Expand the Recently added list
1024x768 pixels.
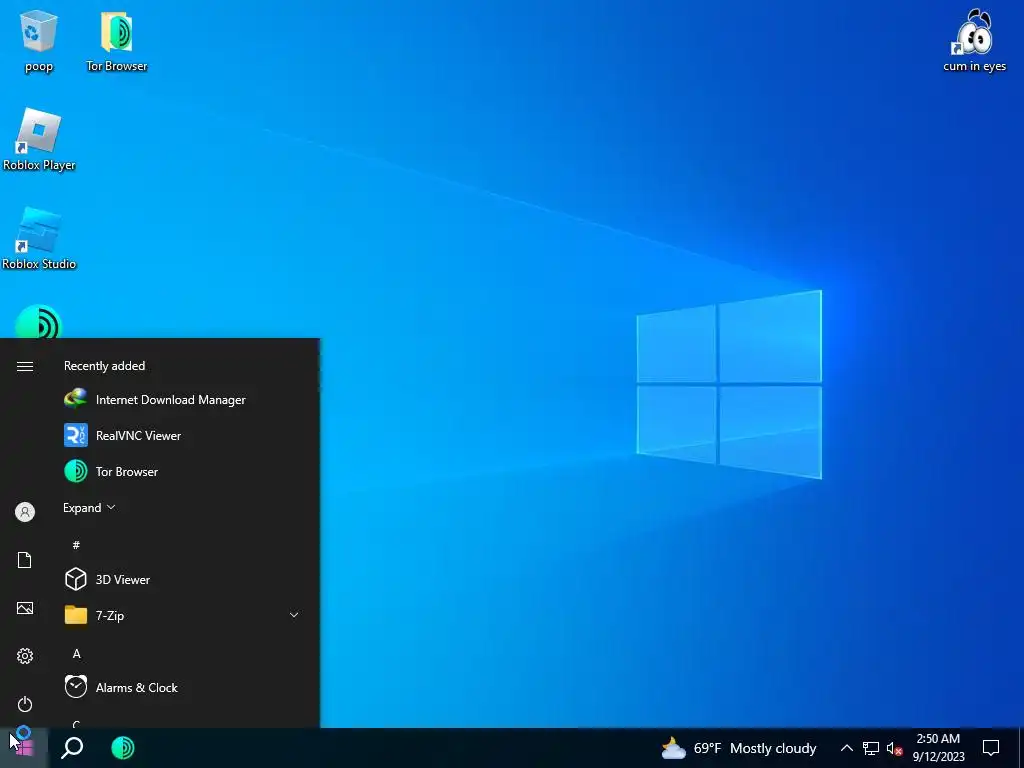[89, 507]
